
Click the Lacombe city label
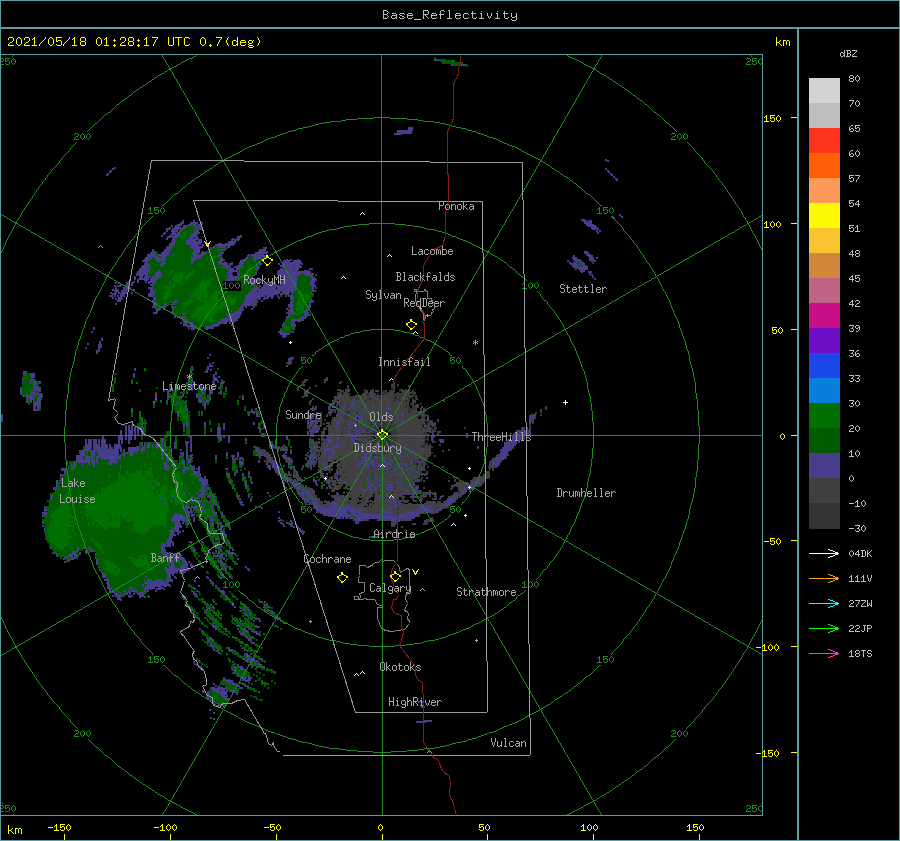click(432, 251)
